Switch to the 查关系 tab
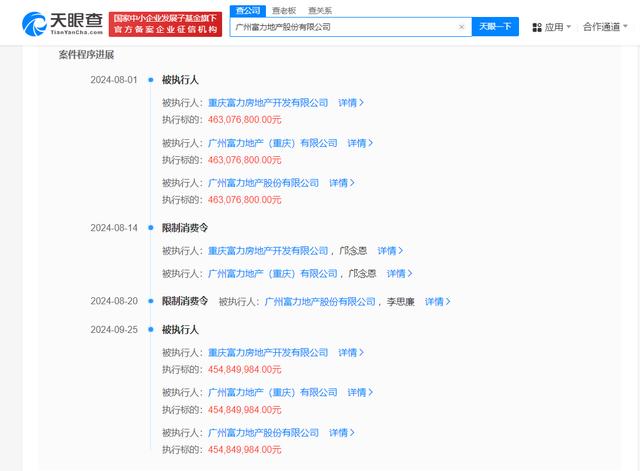Viewport: 640px width, 471px height. coord(320,11)
